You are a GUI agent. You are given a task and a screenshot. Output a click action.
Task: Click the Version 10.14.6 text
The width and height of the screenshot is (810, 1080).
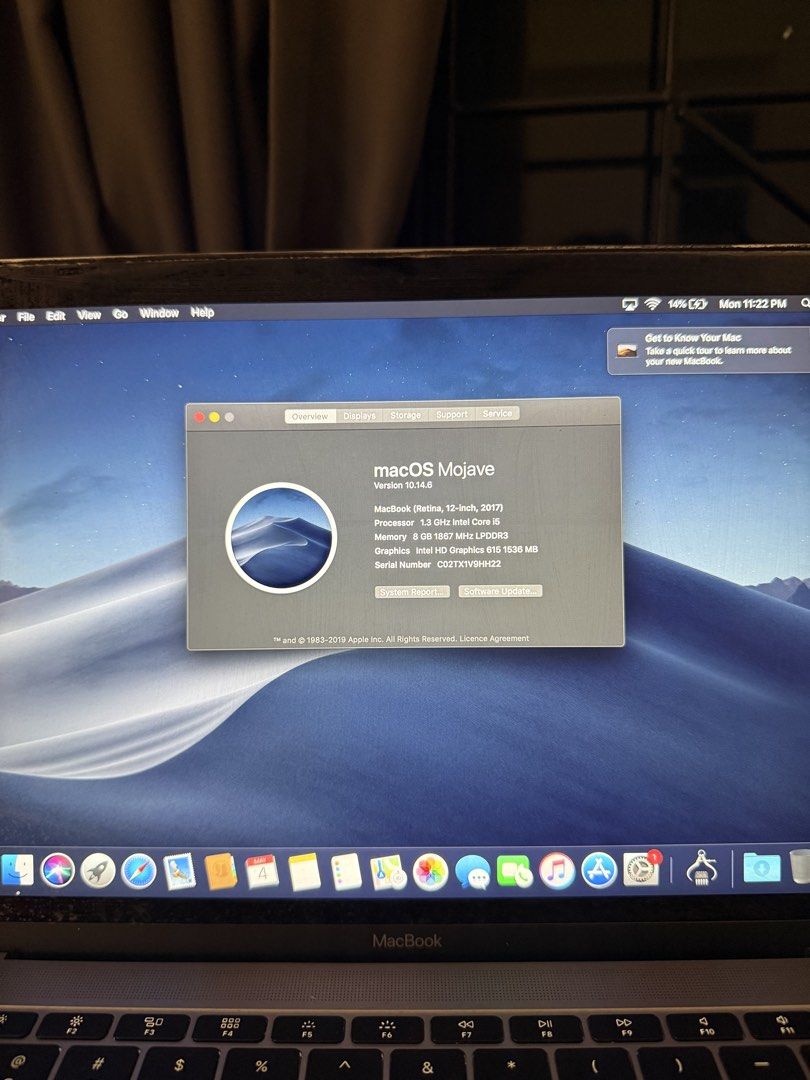click(x=403, y=486)
